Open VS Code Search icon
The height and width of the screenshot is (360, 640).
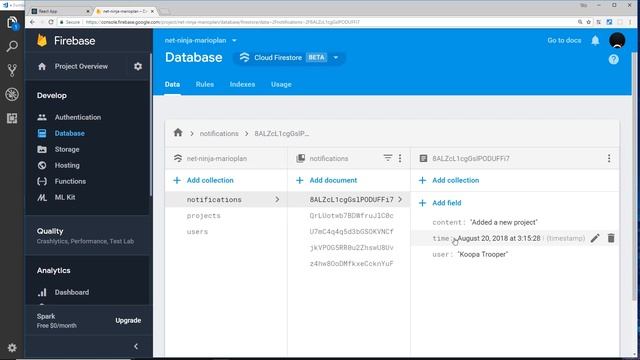pos(12,46)
